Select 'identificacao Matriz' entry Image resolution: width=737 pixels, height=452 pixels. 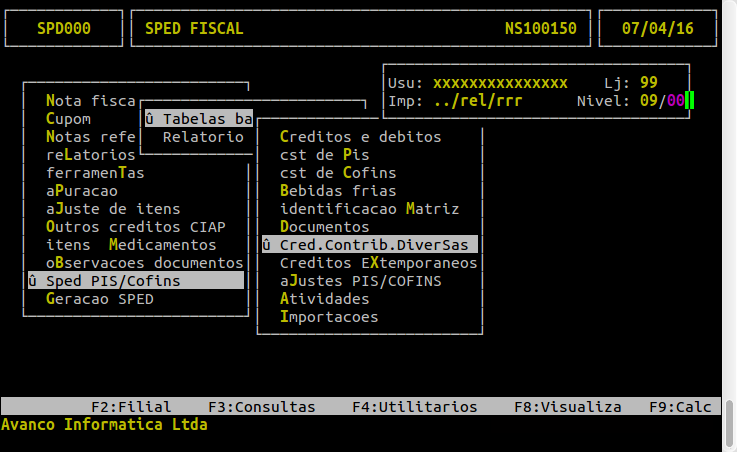point(369,209)
